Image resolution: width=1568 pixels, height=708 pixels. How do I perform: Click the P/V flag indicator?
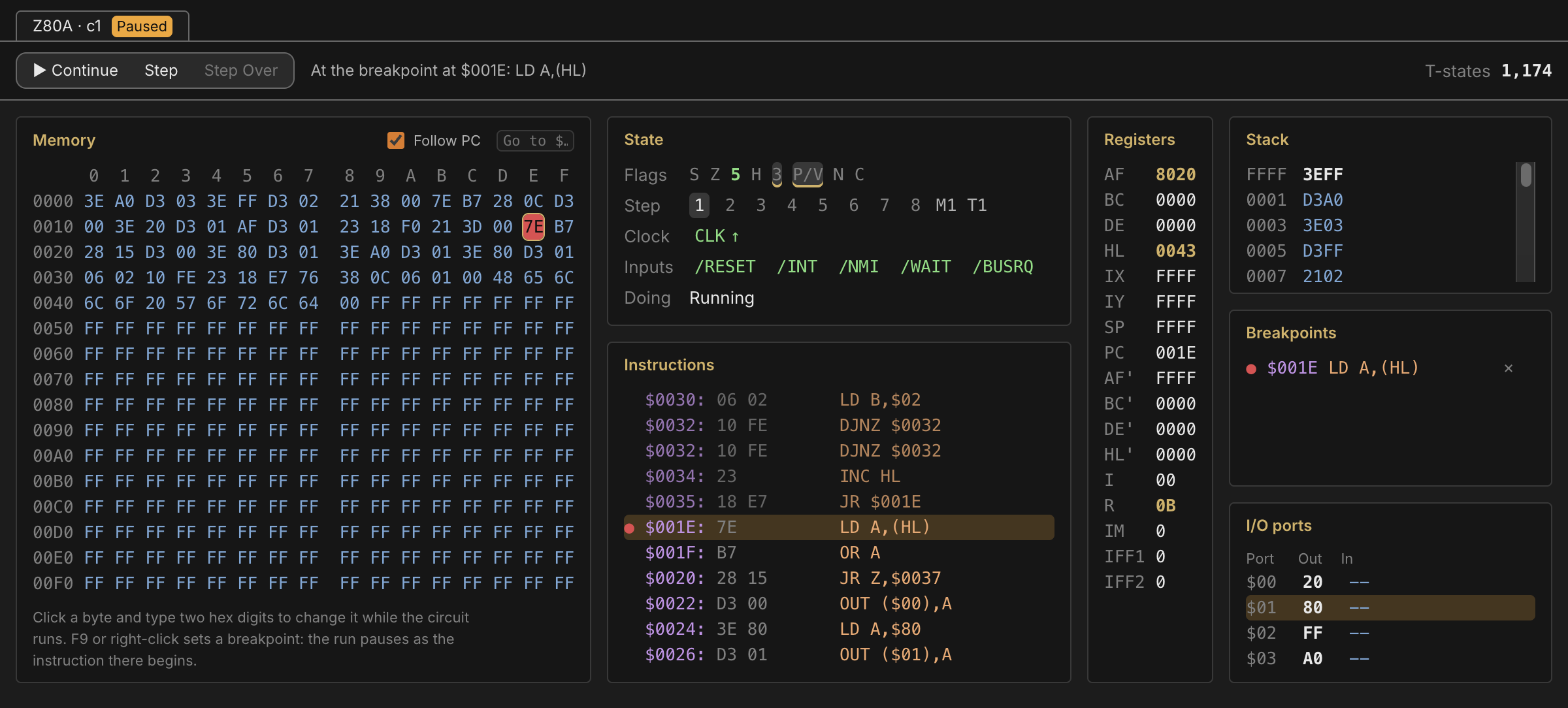pos(808,174)
